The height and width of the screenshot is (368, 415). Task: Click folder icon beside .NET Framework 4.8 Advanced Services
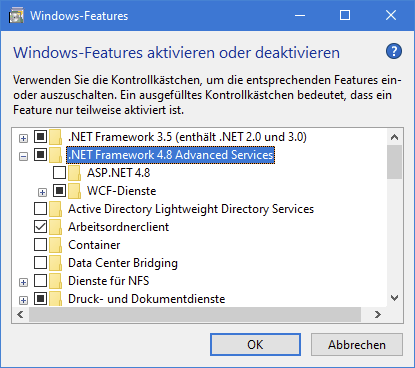(56, 155)
